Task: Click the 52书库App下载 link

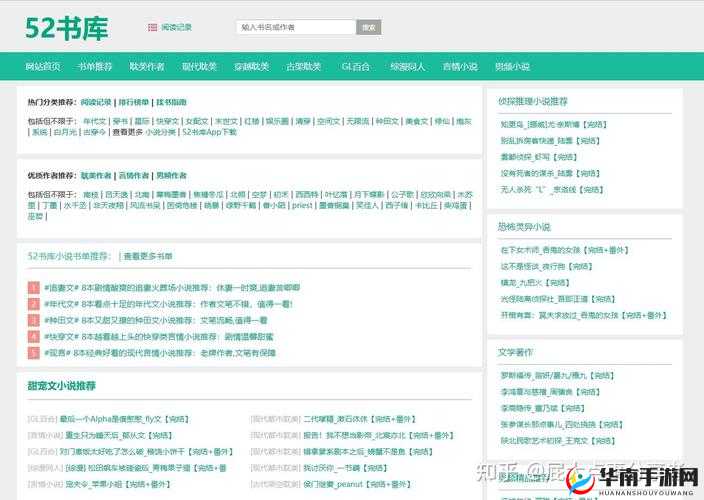Action: point(209,132)
